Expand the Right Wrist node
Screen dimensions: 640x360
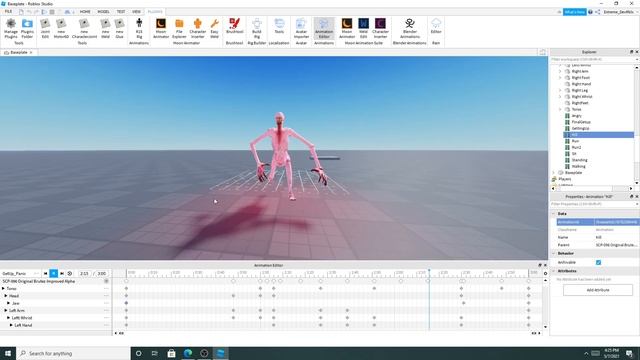point(560,97)
